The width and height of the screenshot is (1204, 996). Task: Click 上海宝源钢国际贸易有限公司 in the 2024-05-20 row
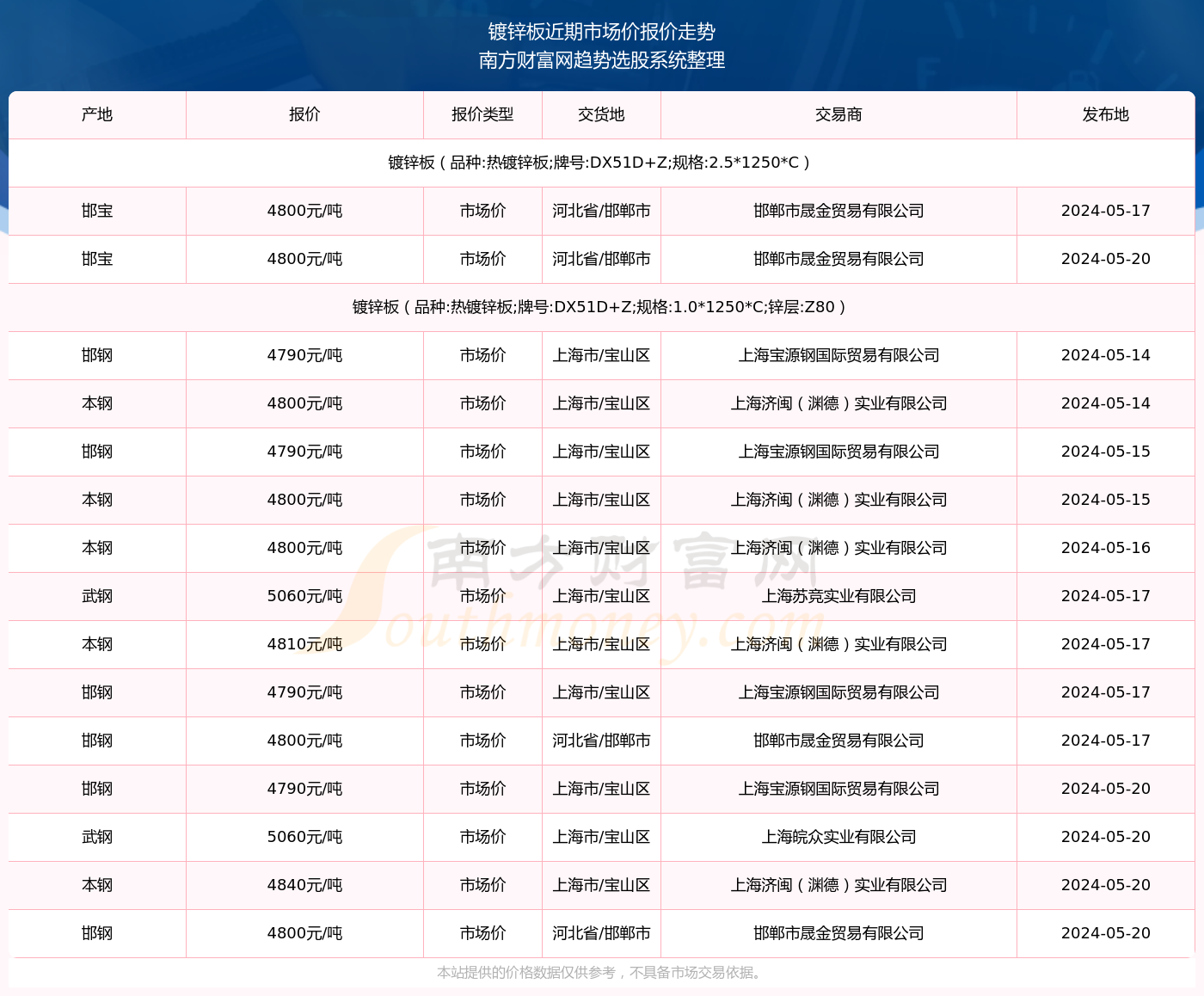(838, 789)
